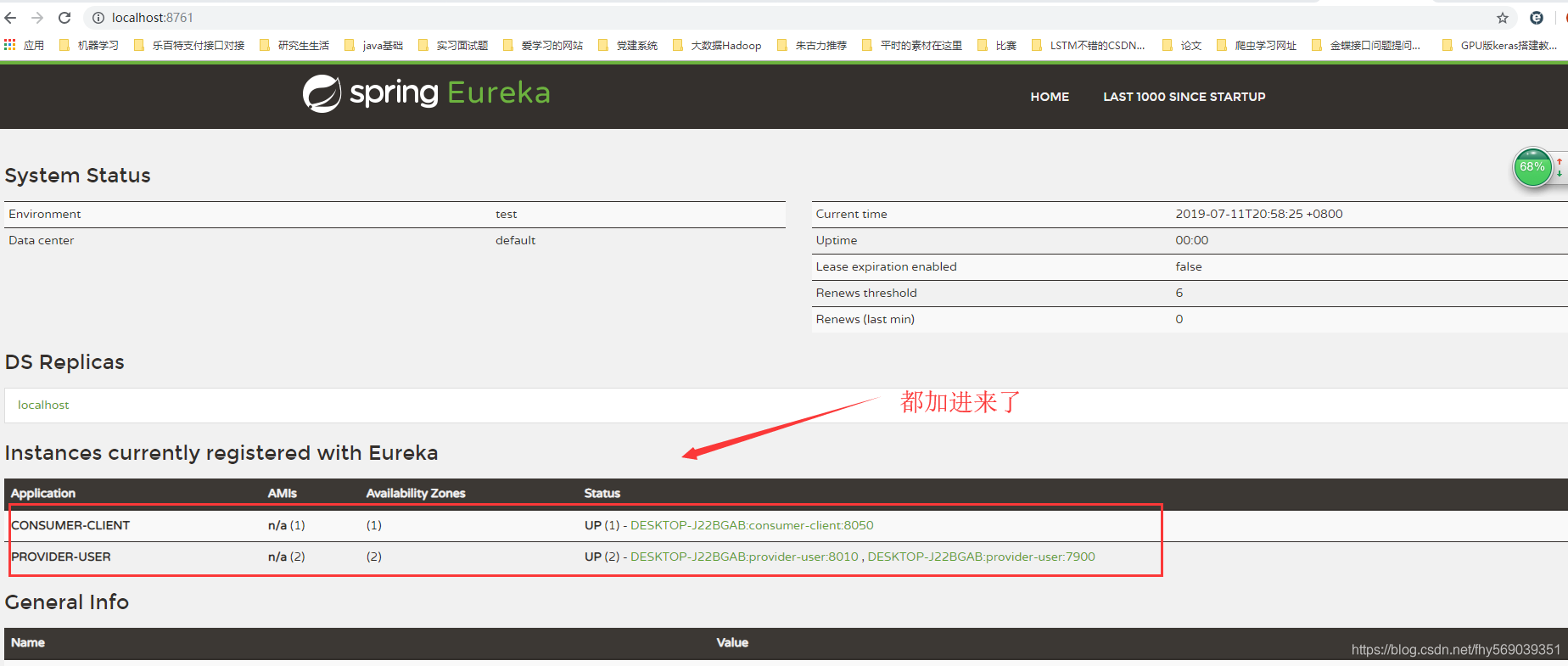Open the 乐百特支付接口对接 bookmark folder
Viewport: 1568px width, 666px height.
point(189,45)
